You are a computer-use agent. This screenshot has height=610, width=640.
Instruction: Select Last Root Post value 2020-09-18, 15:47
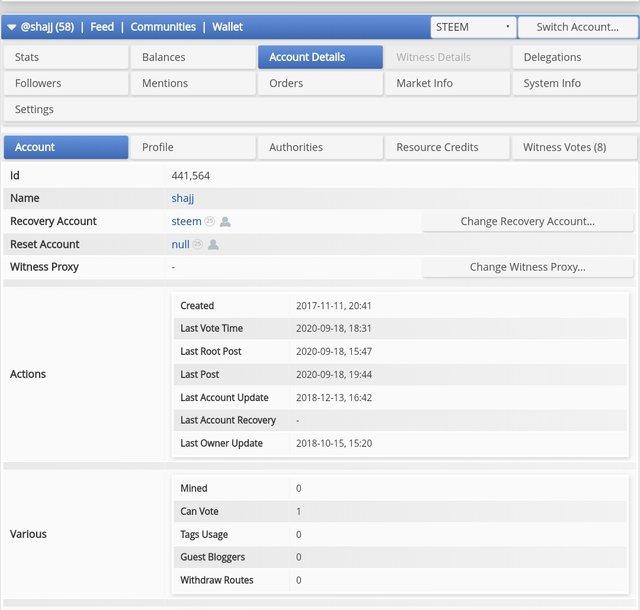334,352
